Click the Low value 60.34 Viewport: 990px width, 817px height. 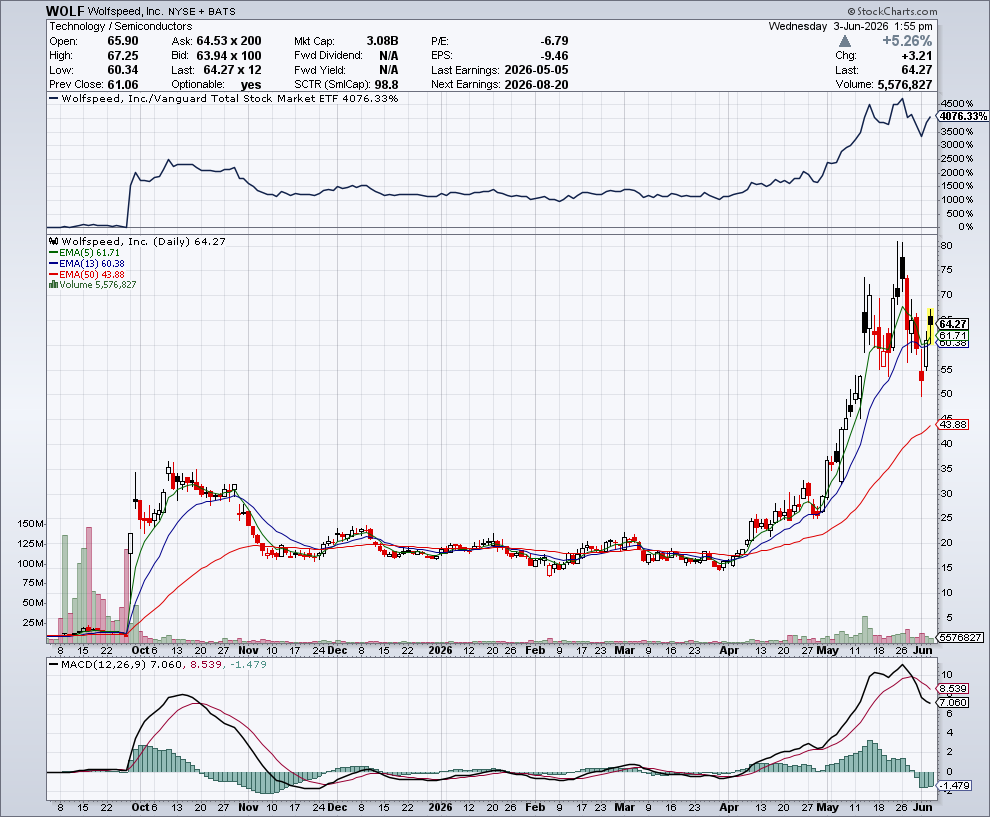click(122, 70)
